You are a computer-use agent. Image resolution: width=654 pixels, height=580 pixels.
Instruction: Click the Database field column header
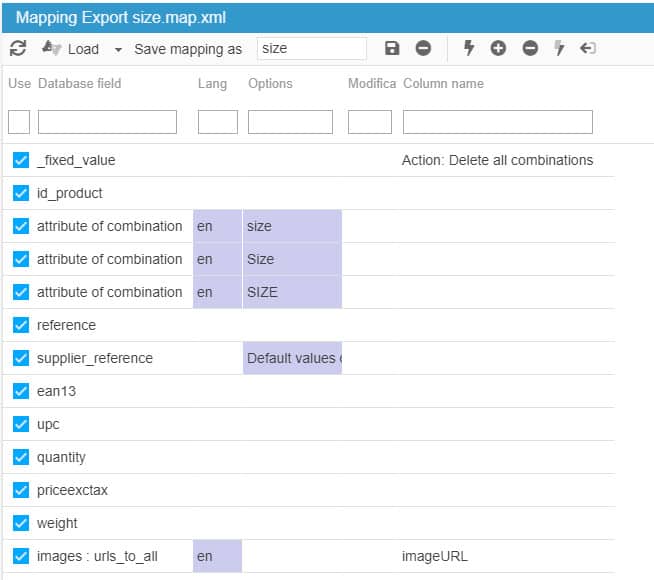pyautogui.click(x=79, y=83)
